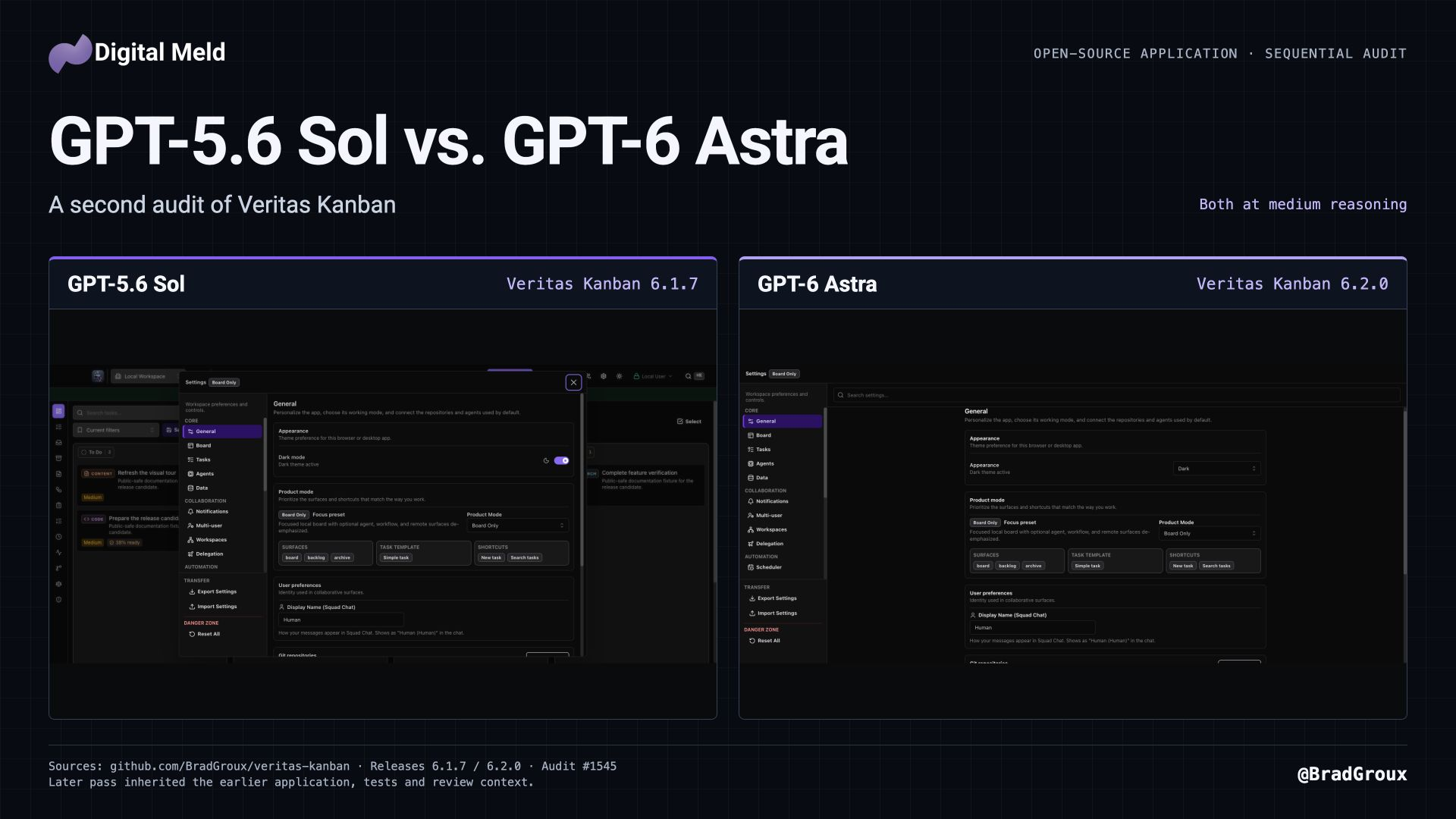This screenshot has width=1456, height=819.
Task: Click the Astra settings sidebar scrollbar
Action: point(825,453)
